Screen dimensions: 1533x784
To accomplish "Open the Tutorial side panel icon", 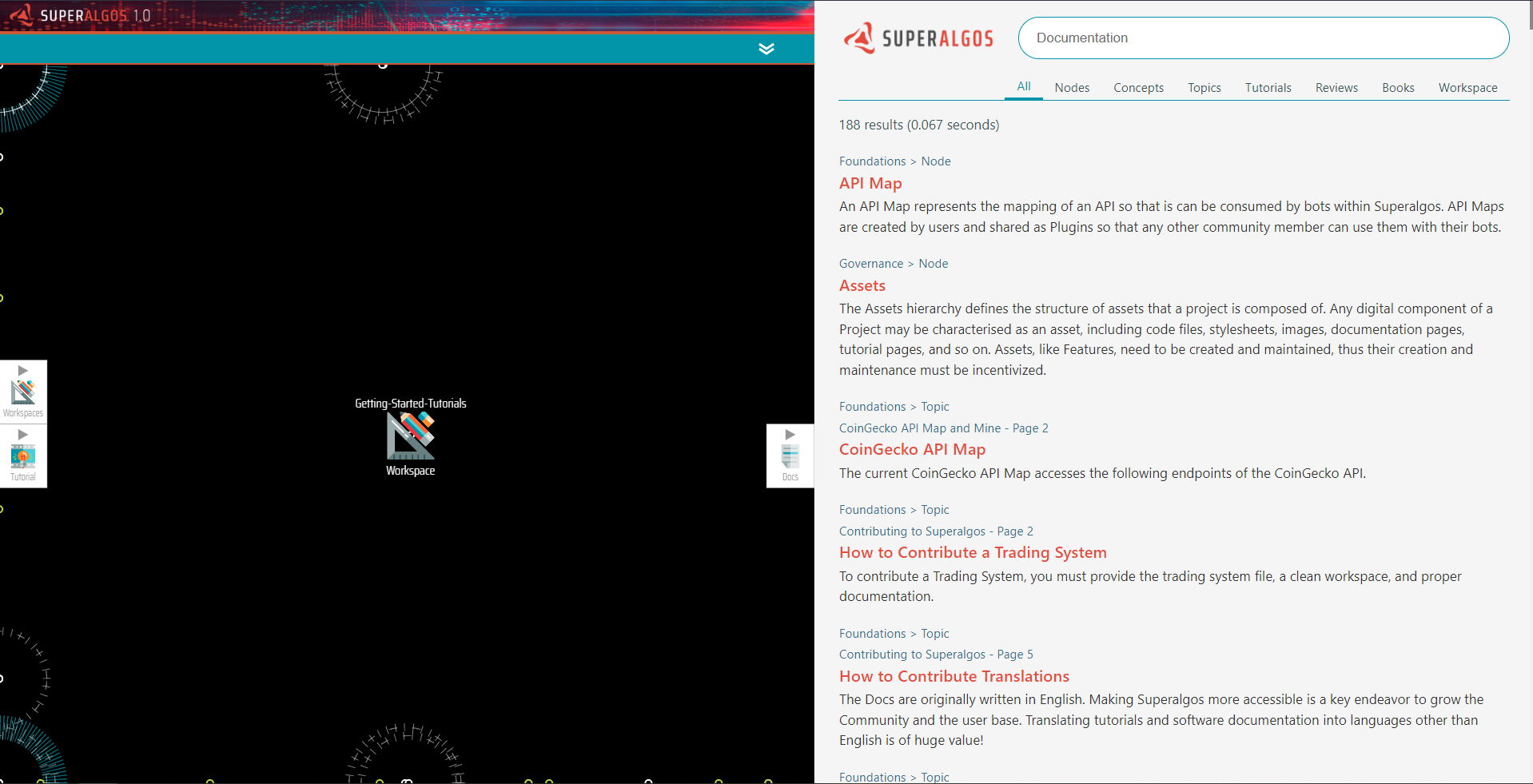I will coord(23,456).
